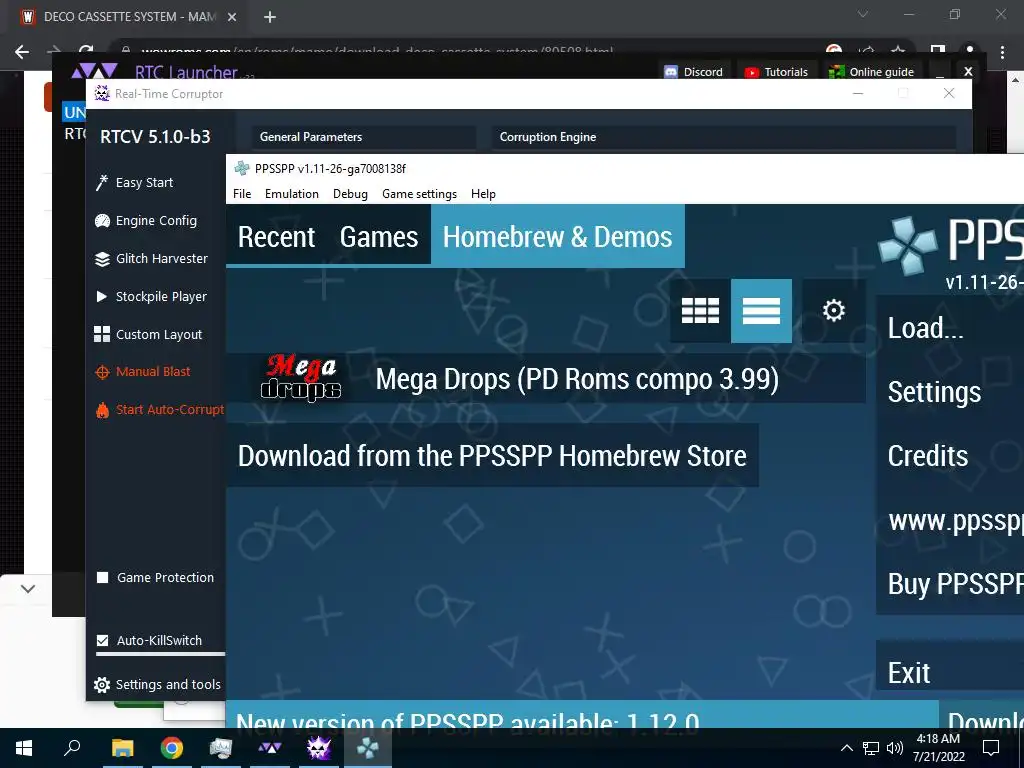This screenshot has width=1024, height=768.
Task: Close the DECO CASSETTE SYSTEM tab
Action: click(x=232, y=17)
